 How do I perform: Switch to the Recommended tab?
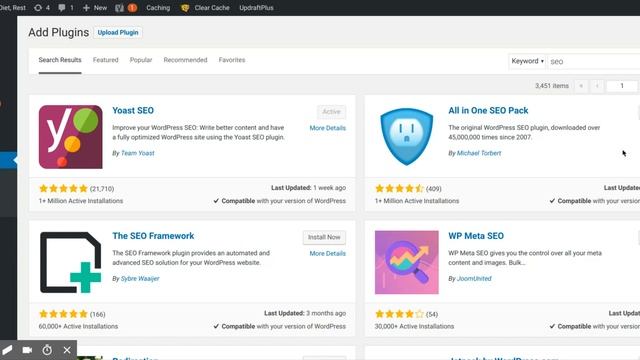point(185,60)
